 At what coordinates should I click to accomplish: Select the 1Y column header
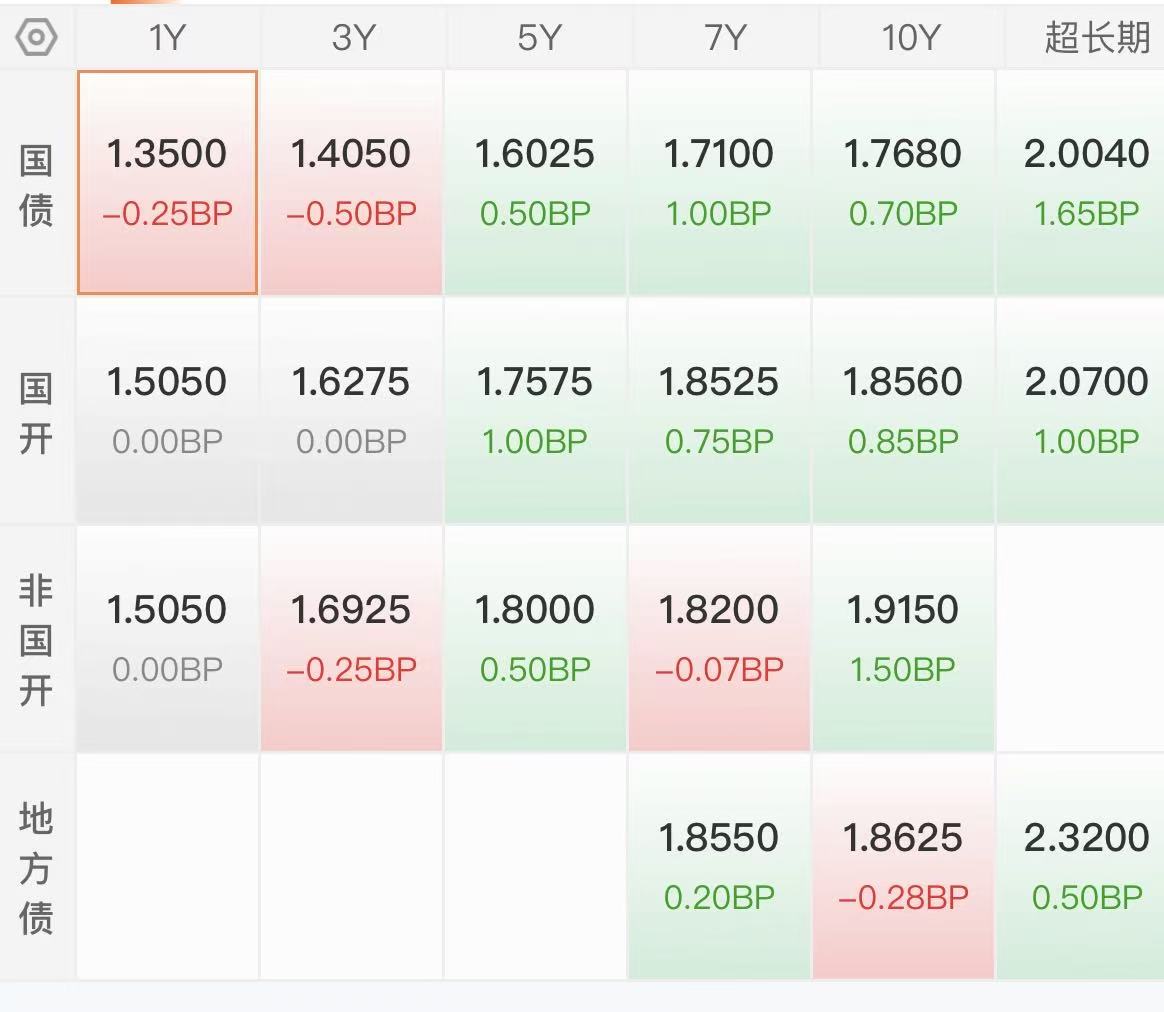pos(167,38)
